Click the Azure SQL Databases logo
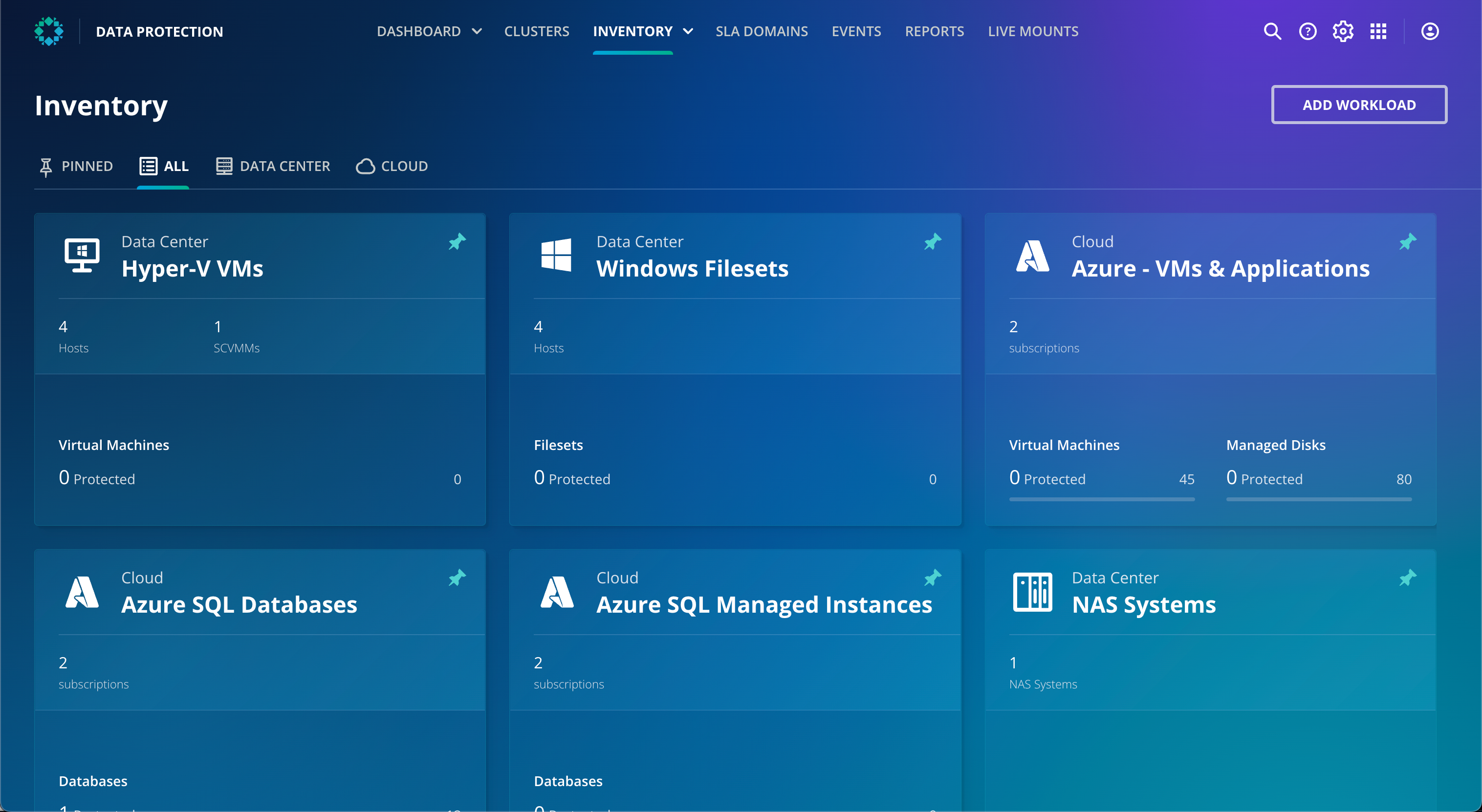The width and height of the screenshot is (1482, 812). (82, 592)
